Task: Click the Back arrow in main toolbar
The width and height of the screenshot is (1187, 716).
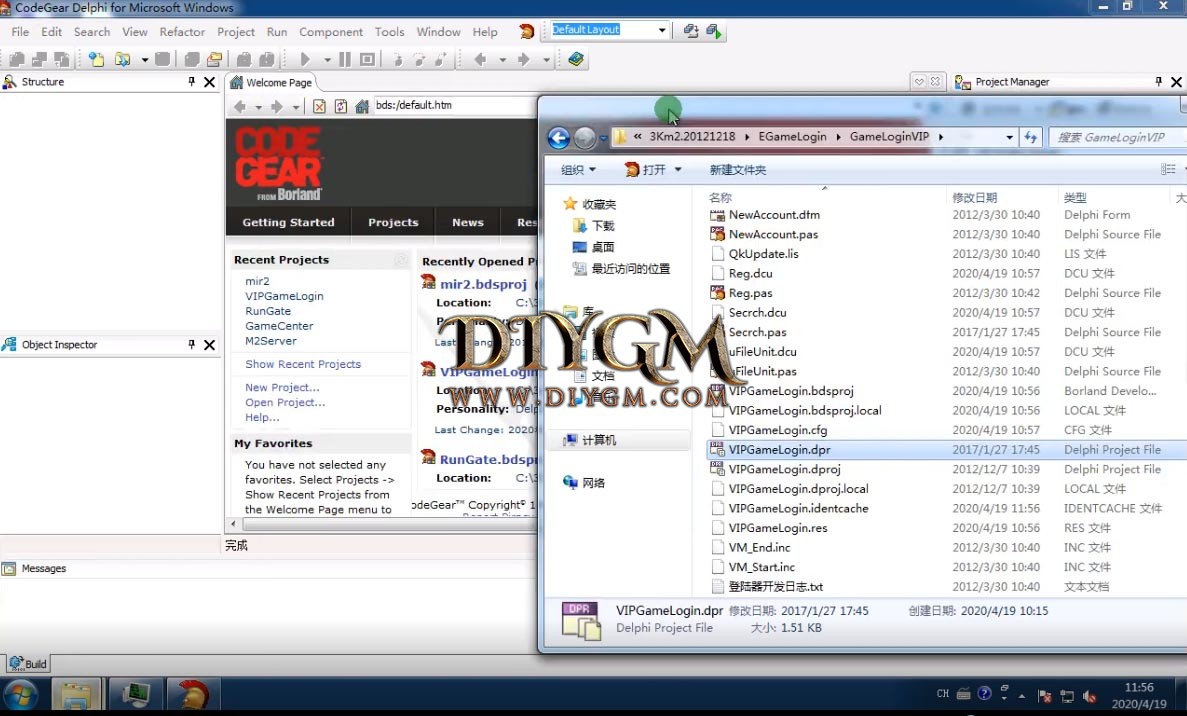Action: click(480, 59)
